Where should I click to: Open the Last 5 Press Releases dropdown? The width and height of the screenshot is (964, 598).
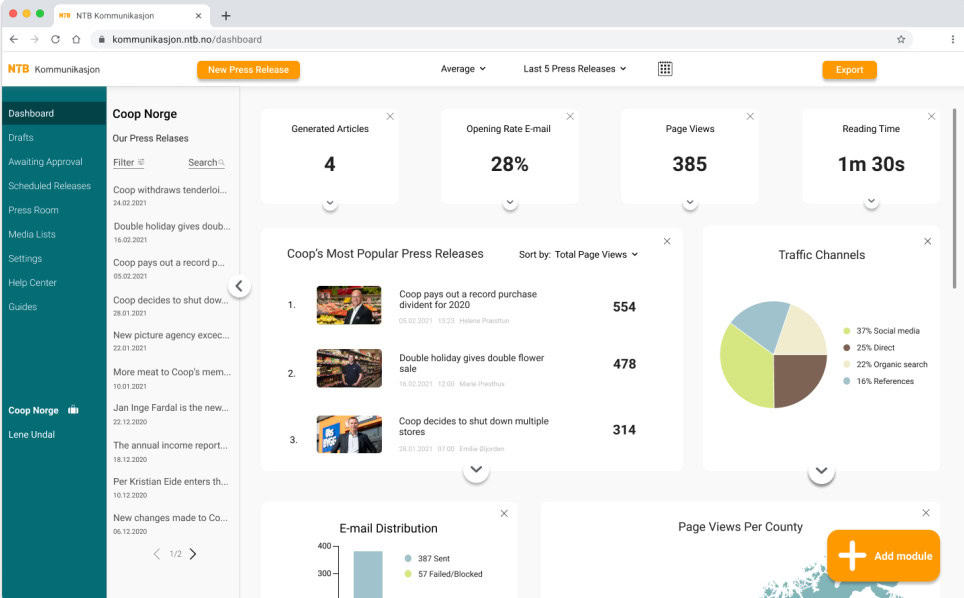pyautogui.click(x=575, y=69)
